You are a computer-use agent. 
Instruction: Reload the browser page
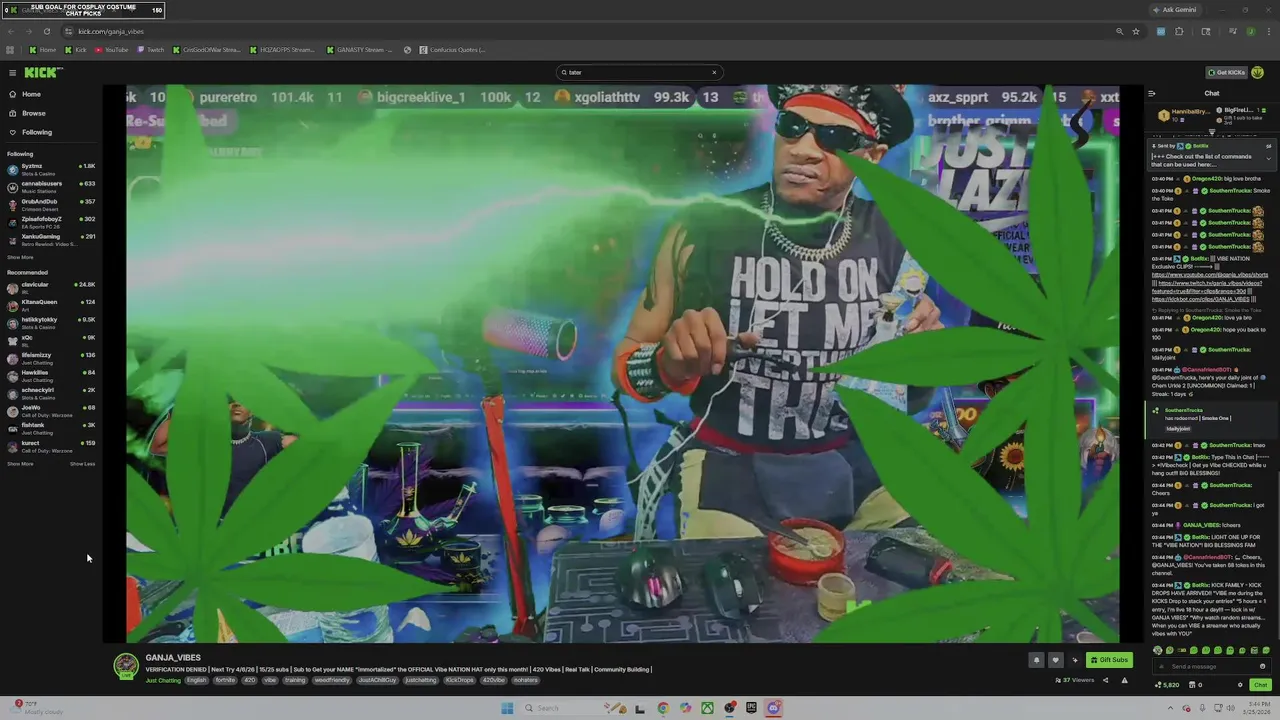46,31
